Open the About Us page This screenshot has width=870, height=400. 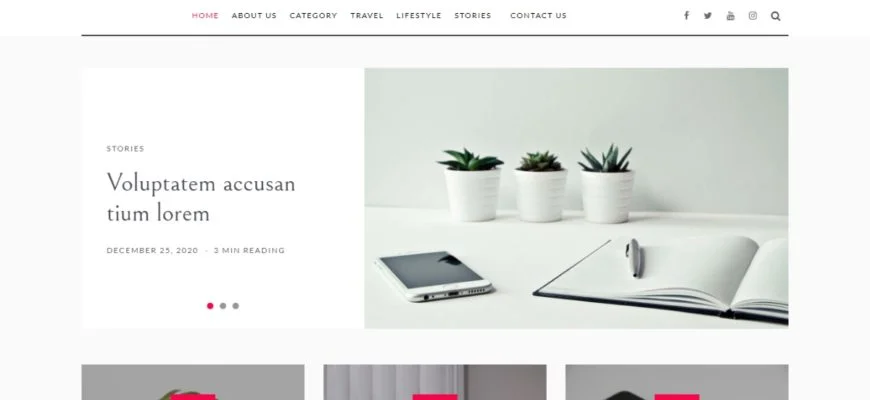pyautogui.click(x=254, y=16)
